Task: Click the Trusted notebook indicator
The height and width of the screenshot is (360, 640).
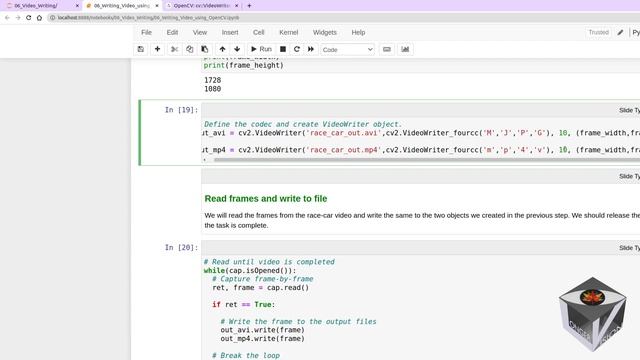Action: click(x=598, y=32)
